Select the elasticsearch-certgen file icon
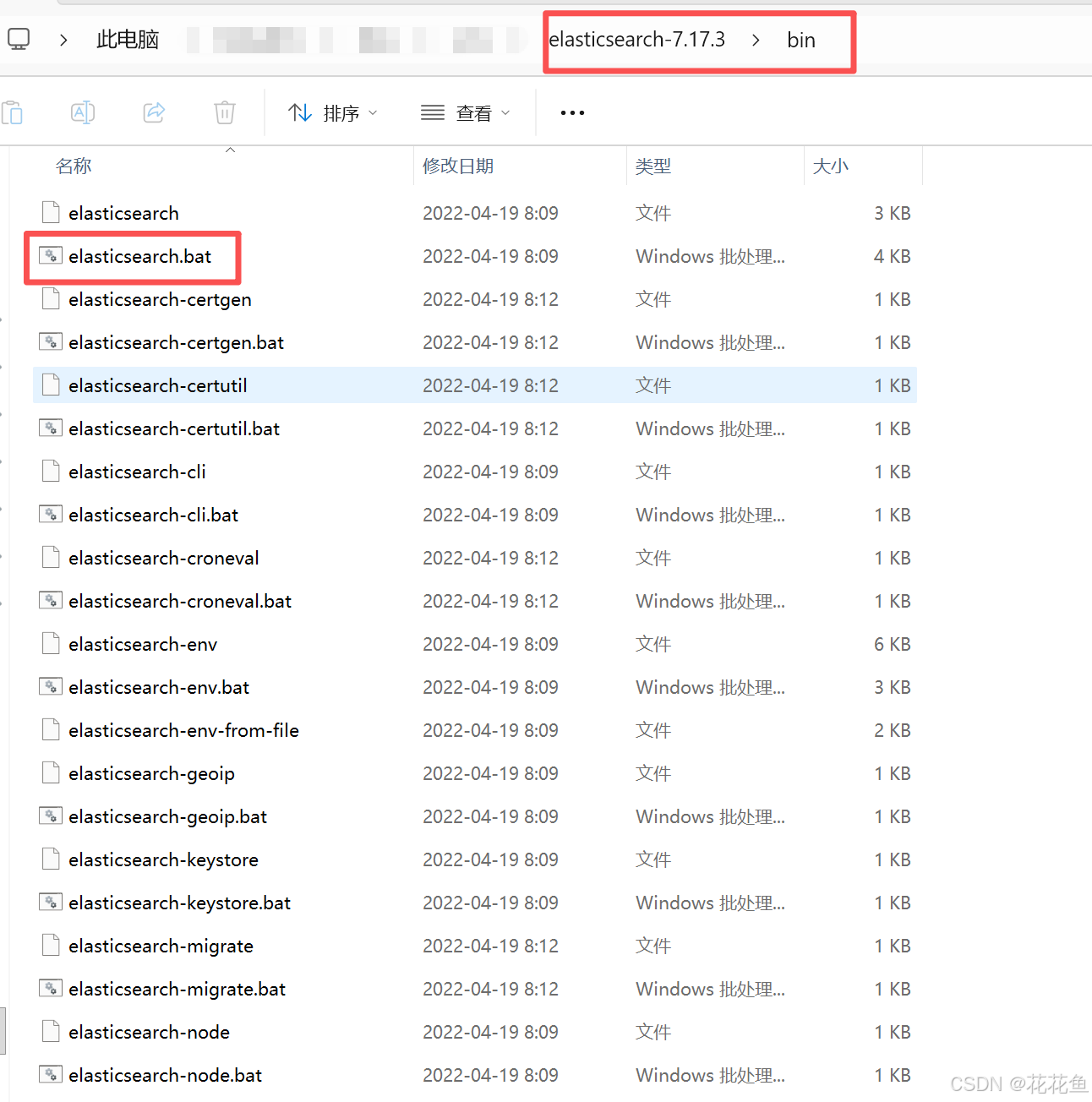 [51, 299]
